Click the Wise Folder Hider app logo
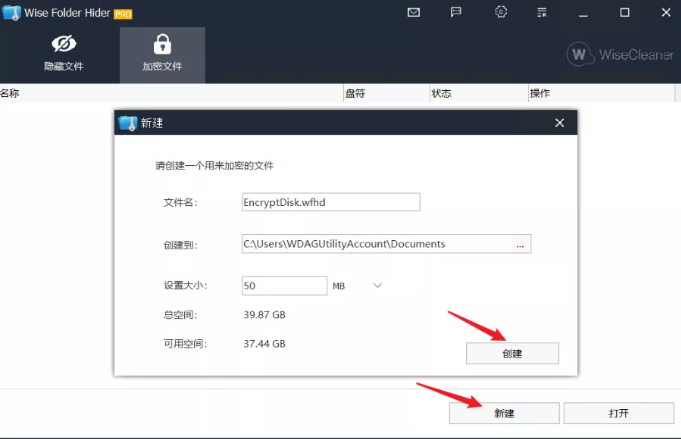 point(11,12)
